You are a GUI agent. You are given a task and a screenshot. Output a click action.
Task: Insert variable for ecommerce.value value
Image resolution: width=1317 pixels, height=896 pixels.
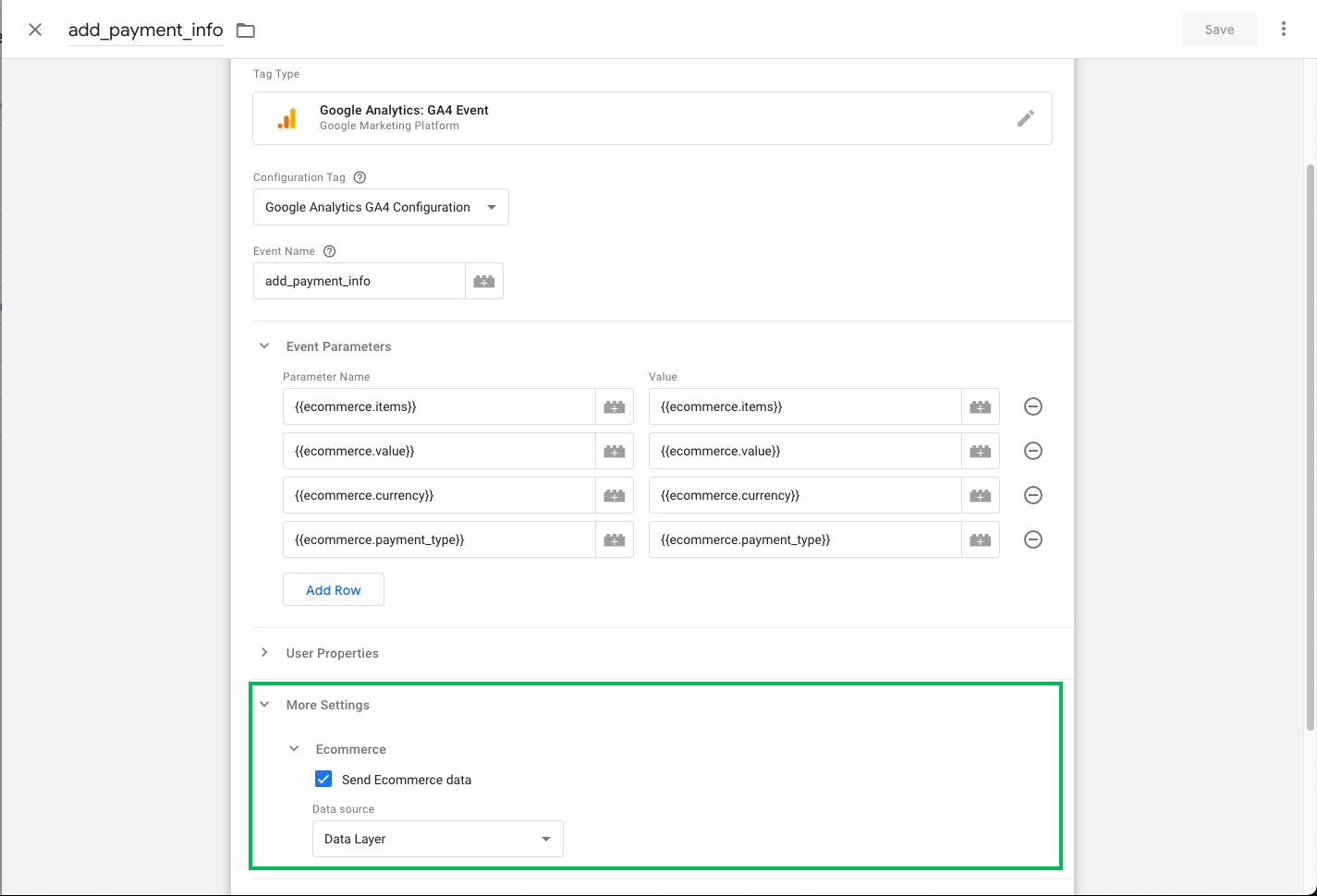(x=981, y=451)
